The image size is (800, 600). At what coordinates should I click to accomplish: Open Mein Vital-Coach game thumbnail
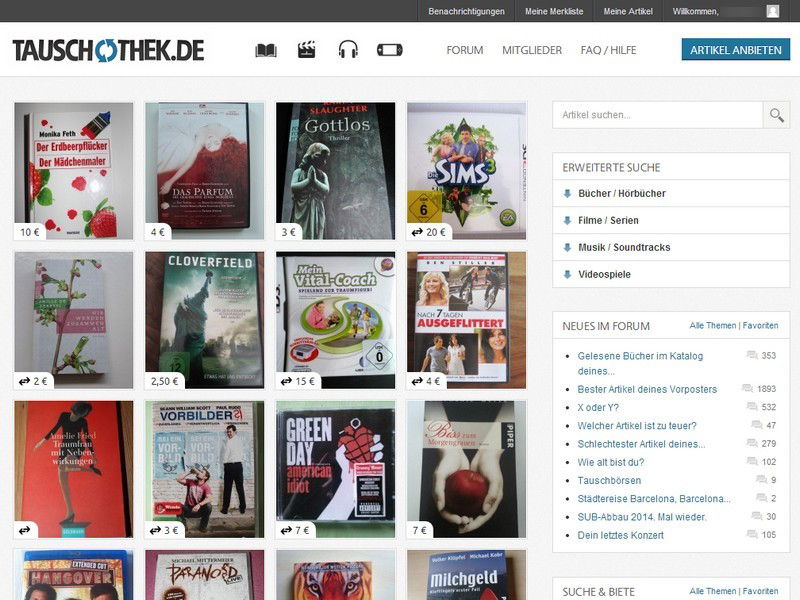tap(335, 320)
